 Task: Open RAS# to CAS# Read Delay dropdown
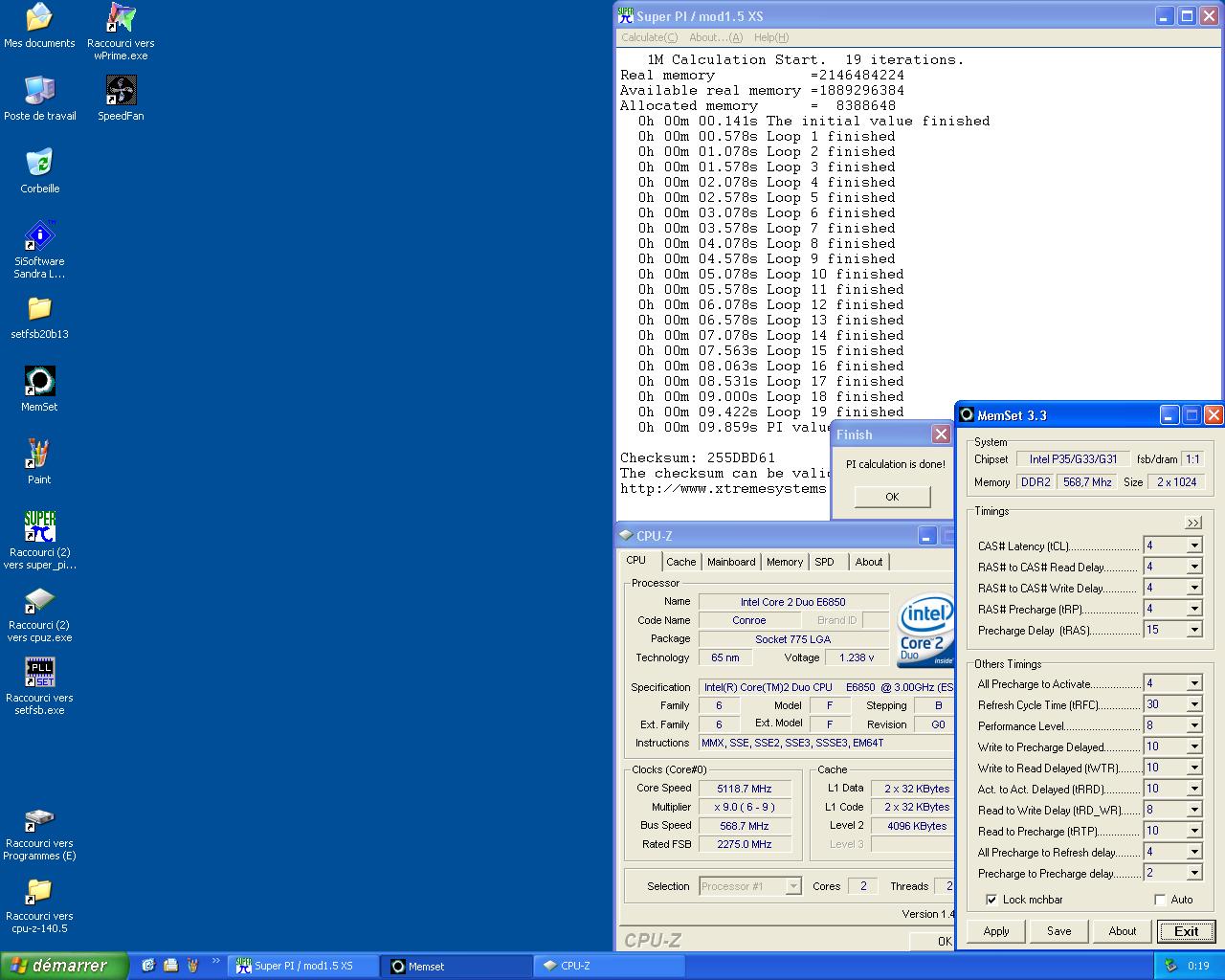coord(1194,567)
